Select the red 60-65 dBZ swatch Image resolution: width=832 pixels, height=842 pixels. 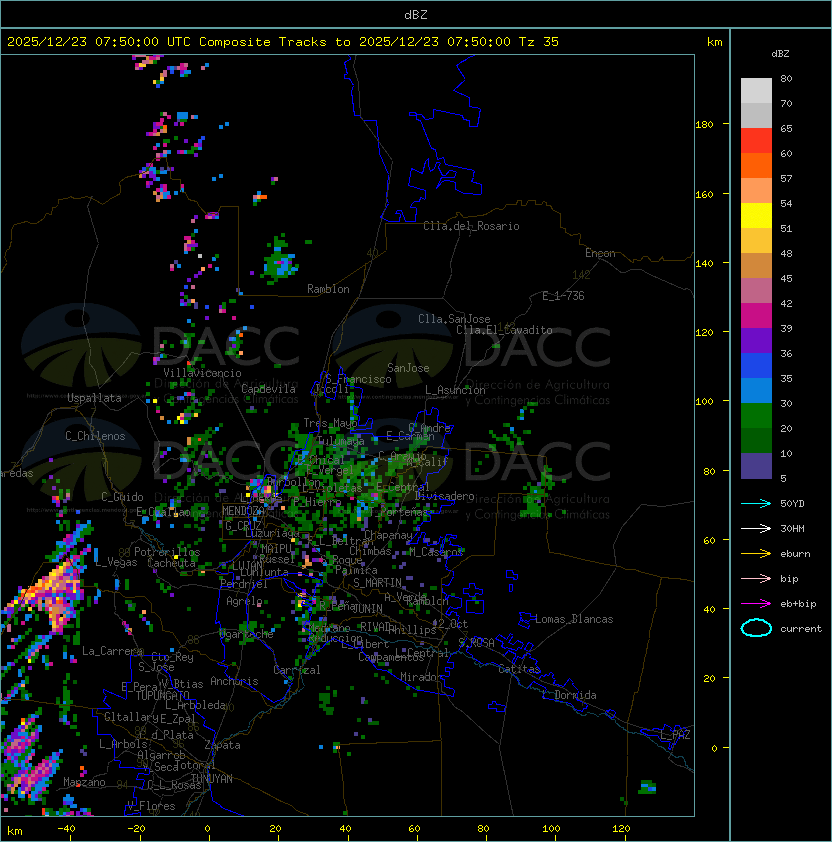coord(756,141)
